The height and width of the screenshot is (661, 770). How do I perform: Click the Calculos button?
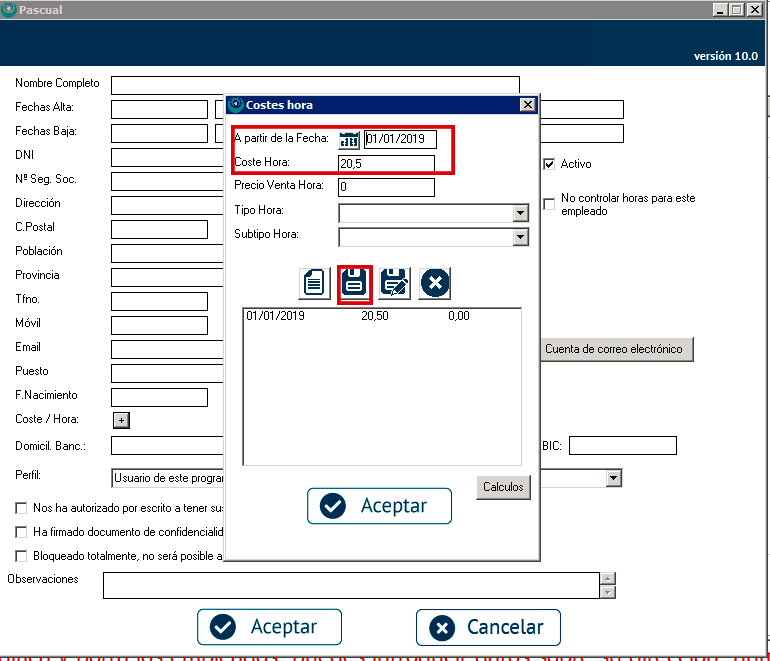pyautogui.click(x=503, y=487)
